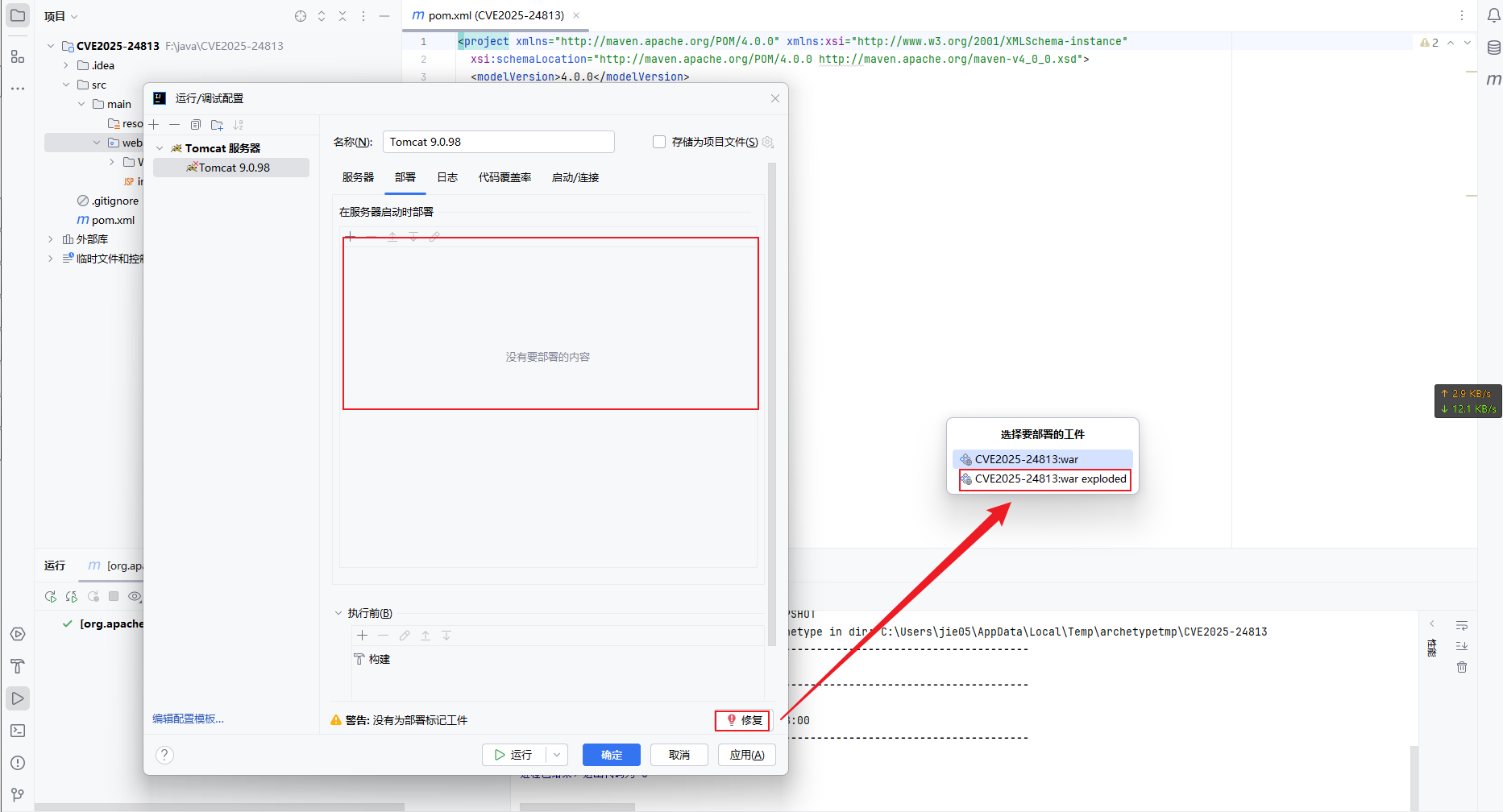Open the Structure tool window icon

click(17, 56)
